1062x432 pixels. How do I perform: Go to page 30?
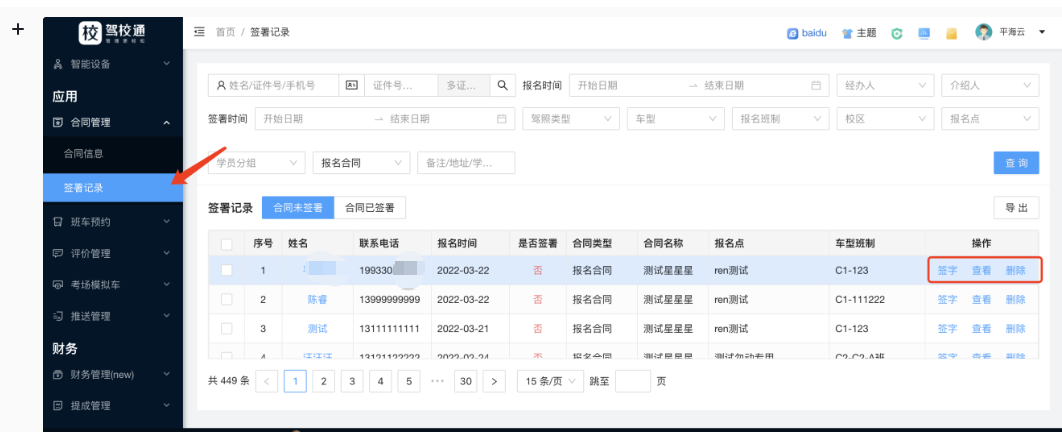pos(466,381)
